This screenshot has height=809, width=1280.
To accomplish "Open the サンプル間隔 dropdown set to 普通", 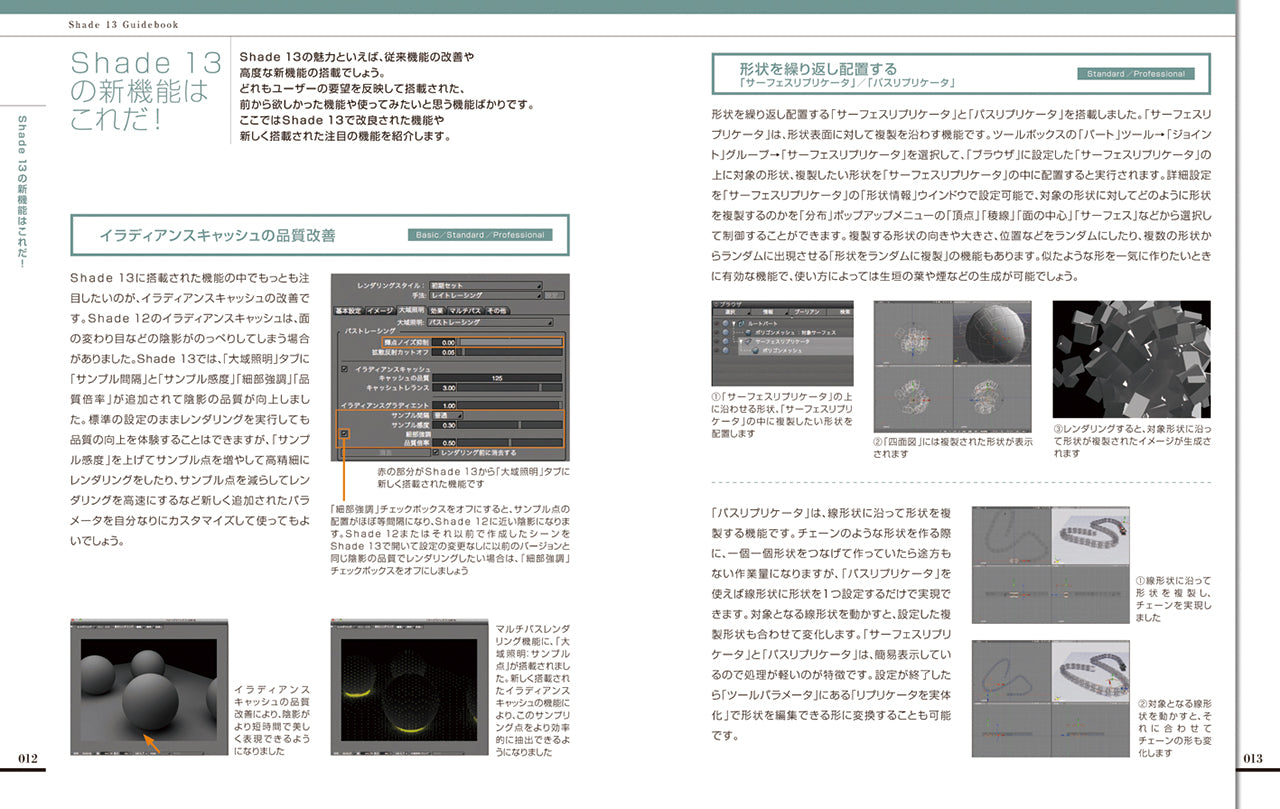I will 448,415.
